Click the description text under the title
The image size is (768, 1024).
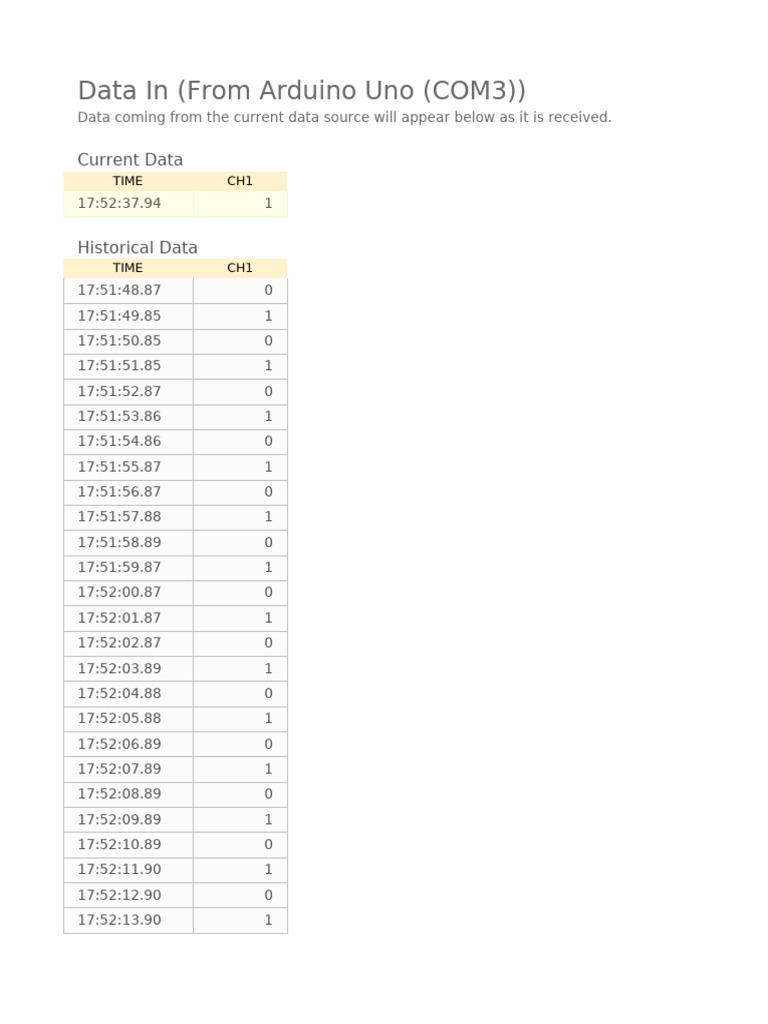pyautogui.click(x=344, y=117)
